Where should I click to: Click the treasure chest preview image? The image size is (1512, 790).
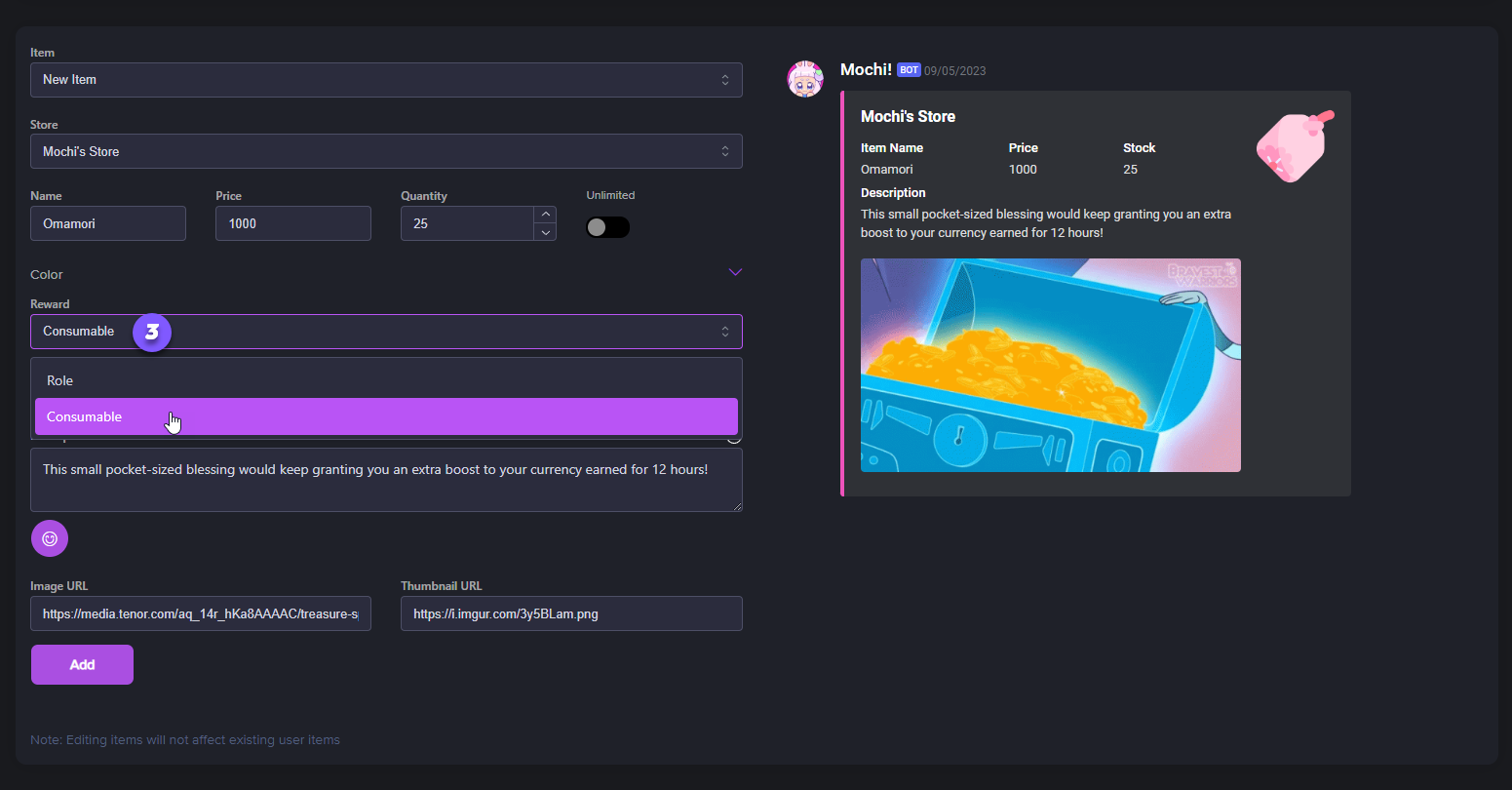[x=1050, y=365]
